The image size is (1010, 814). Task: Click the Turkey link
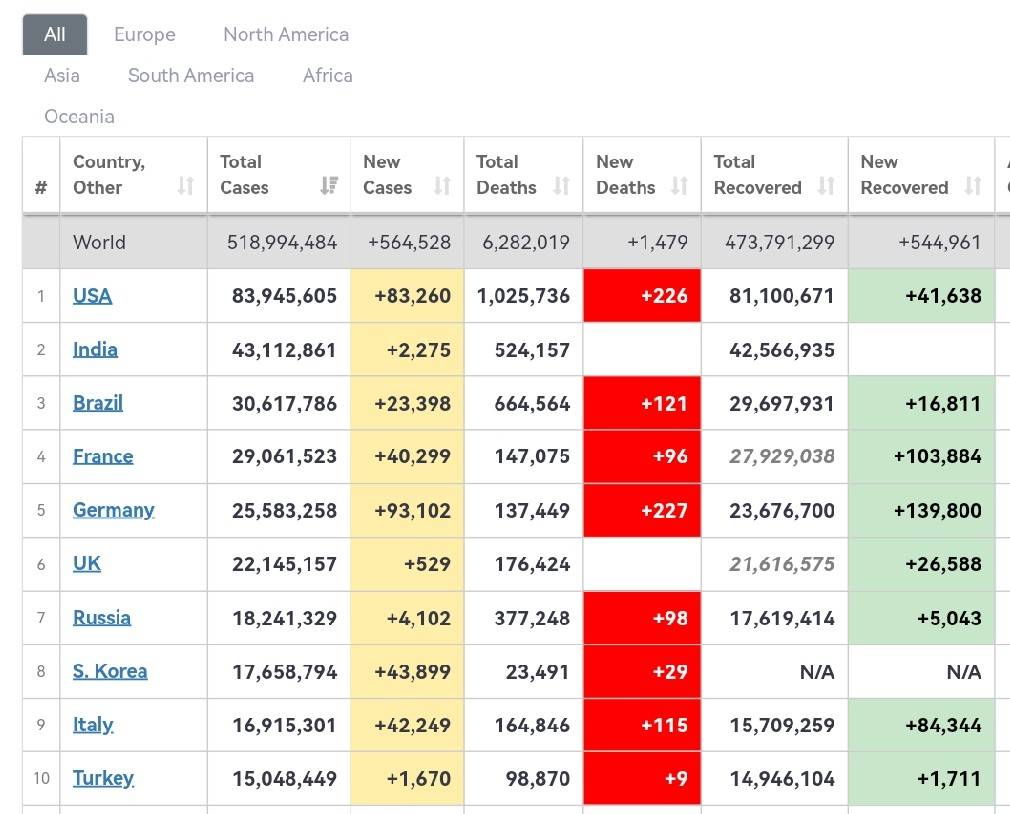tap(103, 778)
